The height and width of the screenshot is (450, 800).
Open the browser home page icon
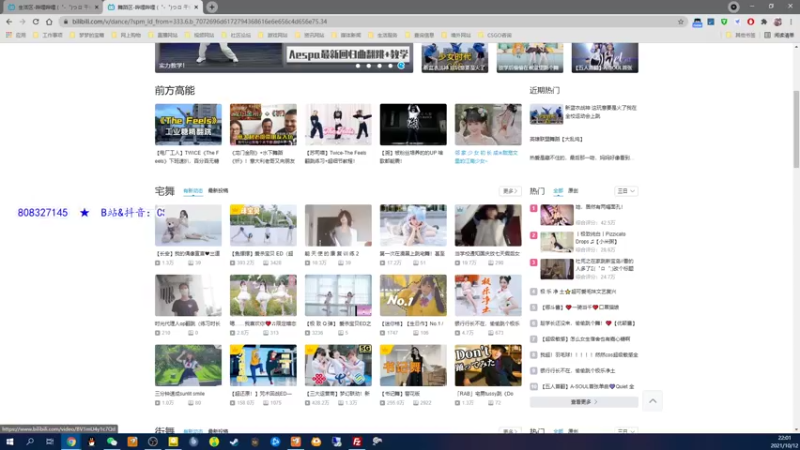49,22
